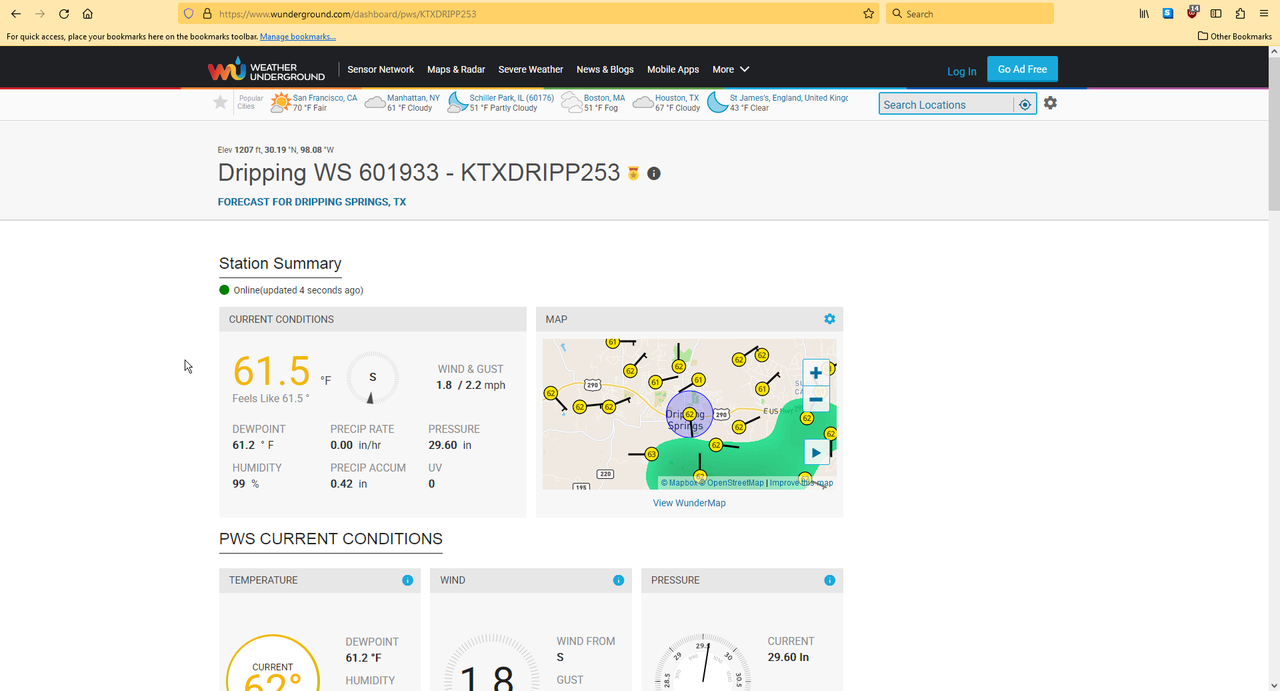
Task: Click the Manage bookmarks link
Action: [298, 36]
